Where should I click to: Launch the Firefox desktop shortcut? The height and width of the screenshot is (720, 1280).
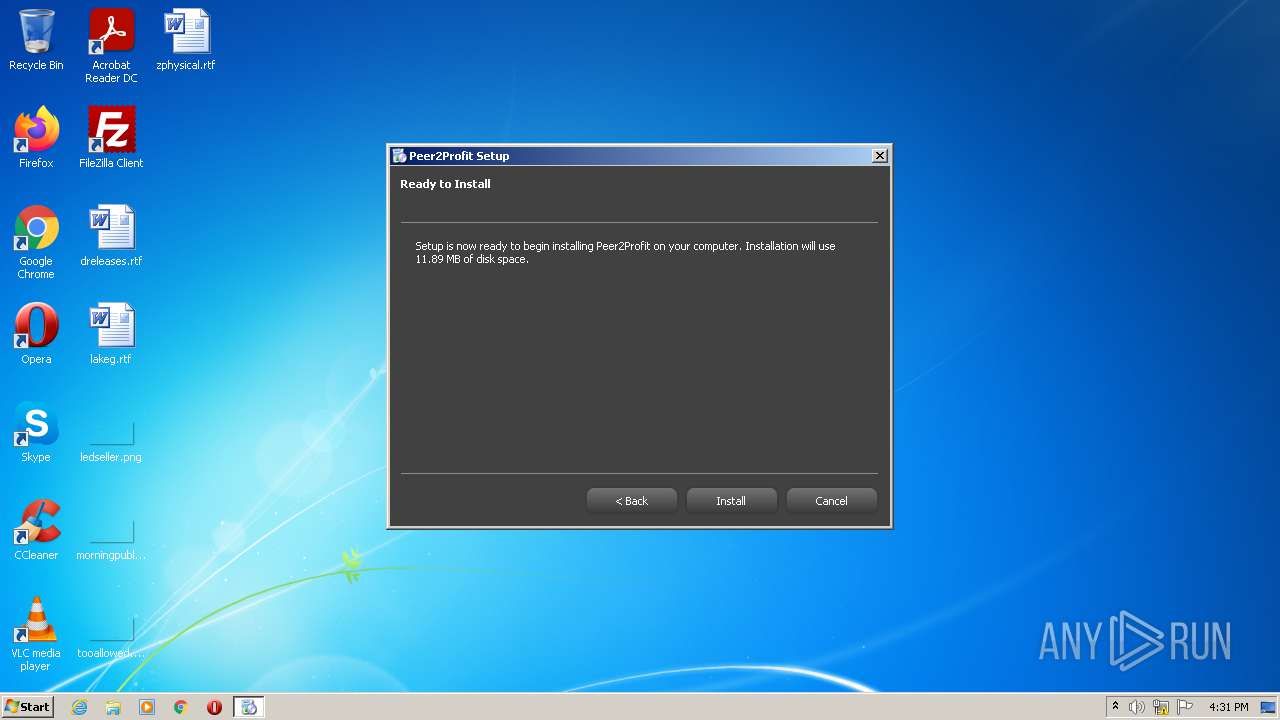pyautogui.click(x=36, y=138)
